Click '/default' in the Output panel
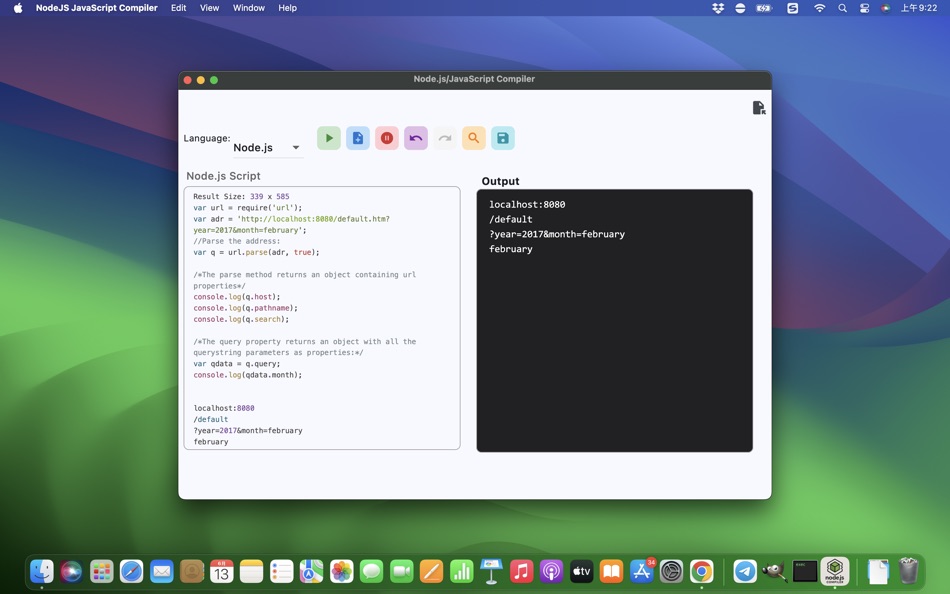The image size is (950, 594). click(511, 219)
